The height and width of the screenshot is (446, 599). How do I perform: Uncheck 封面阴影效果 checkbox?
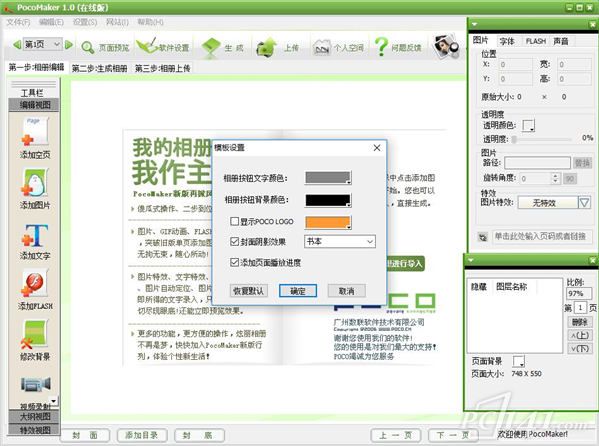[x=235, y=242]
